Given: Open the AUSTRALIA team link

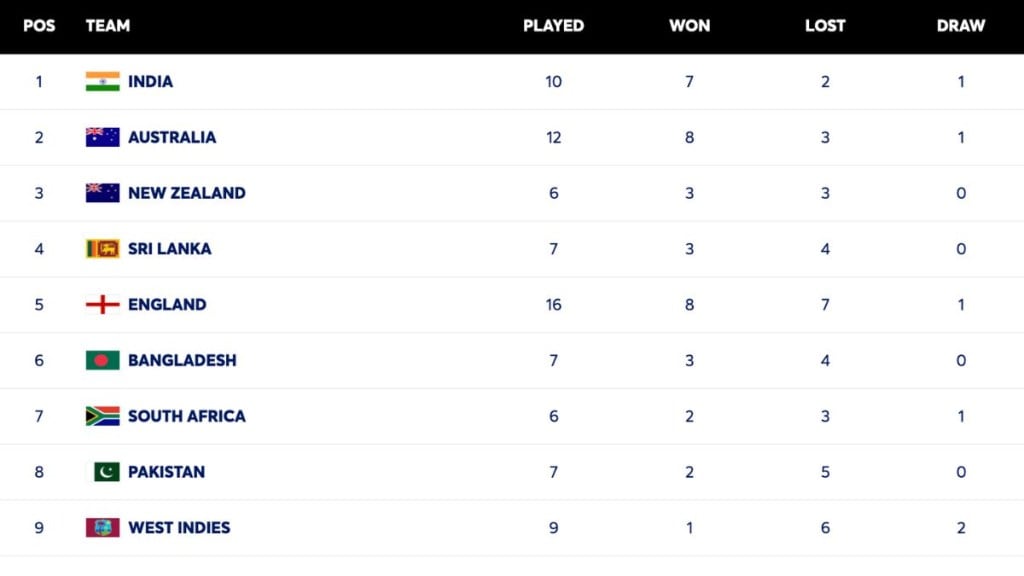Looking at the screenshot, I should point(172,138).
